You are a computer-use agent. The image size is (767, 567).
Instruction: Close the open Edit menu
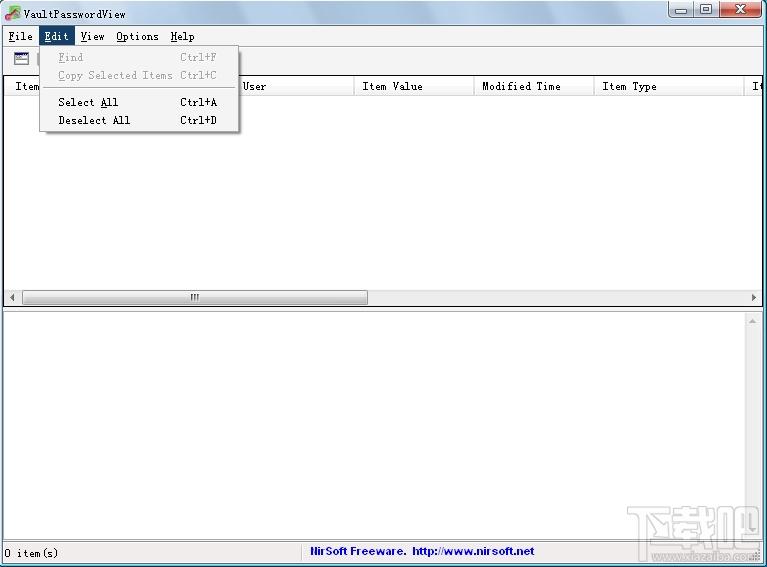click(x=57, y=36)
